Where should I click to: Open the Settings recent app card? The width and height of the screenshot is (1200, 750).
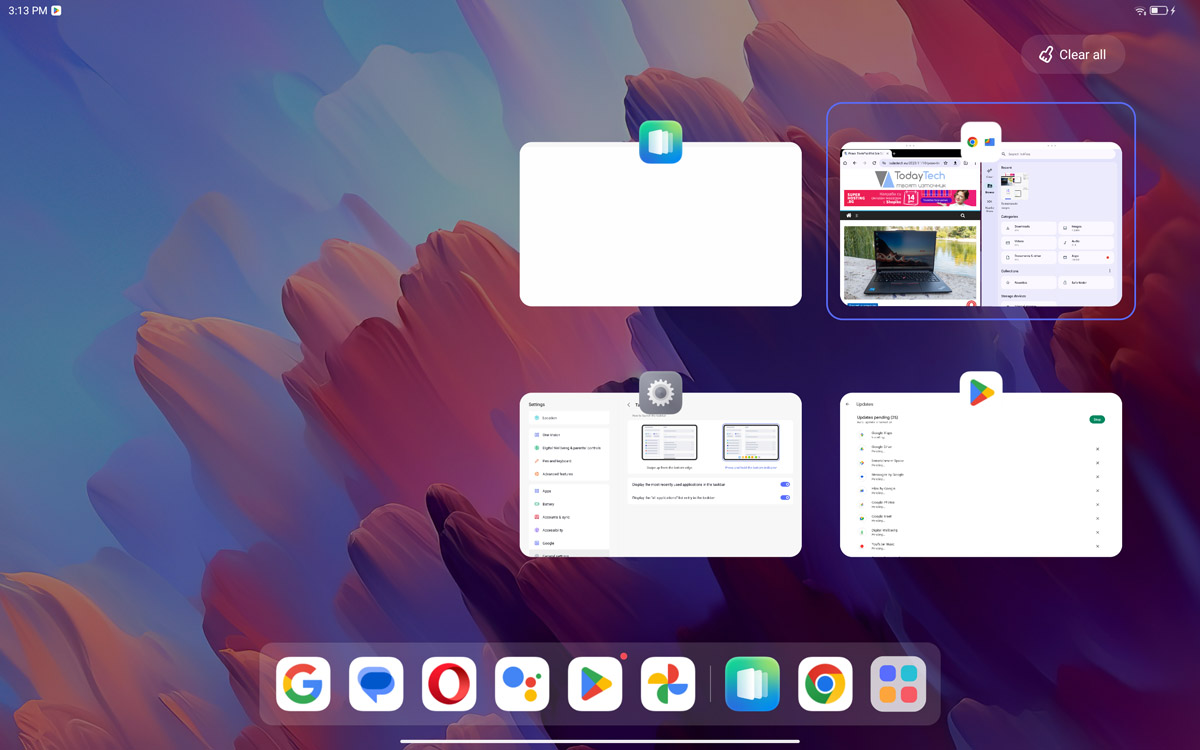click(x=660, y=475)
